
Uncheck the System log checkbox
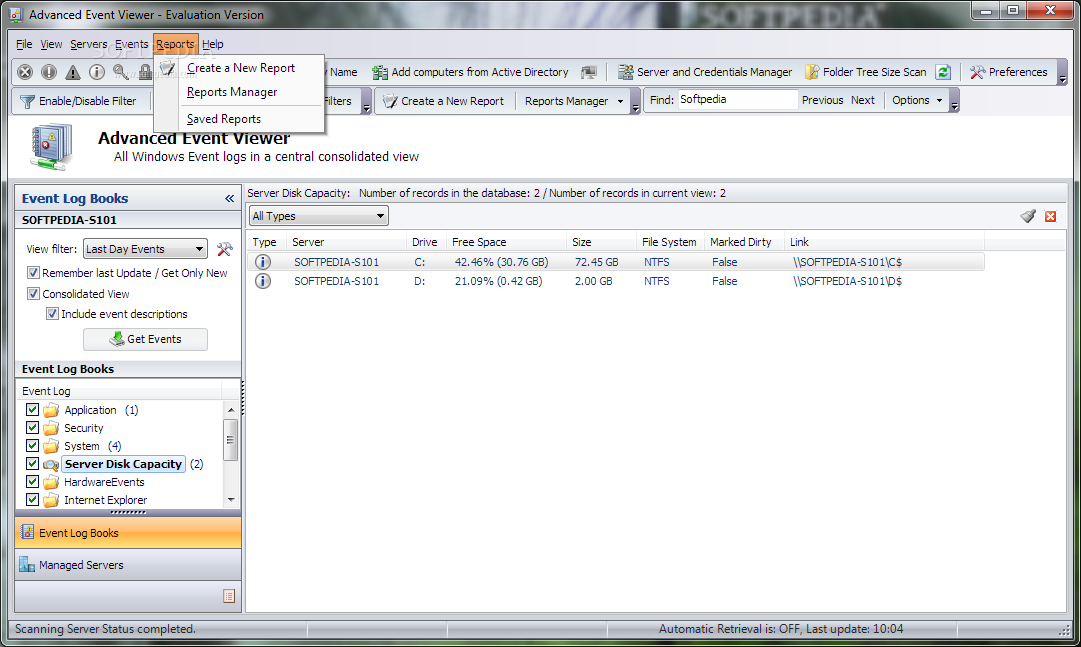click(32, 446)
